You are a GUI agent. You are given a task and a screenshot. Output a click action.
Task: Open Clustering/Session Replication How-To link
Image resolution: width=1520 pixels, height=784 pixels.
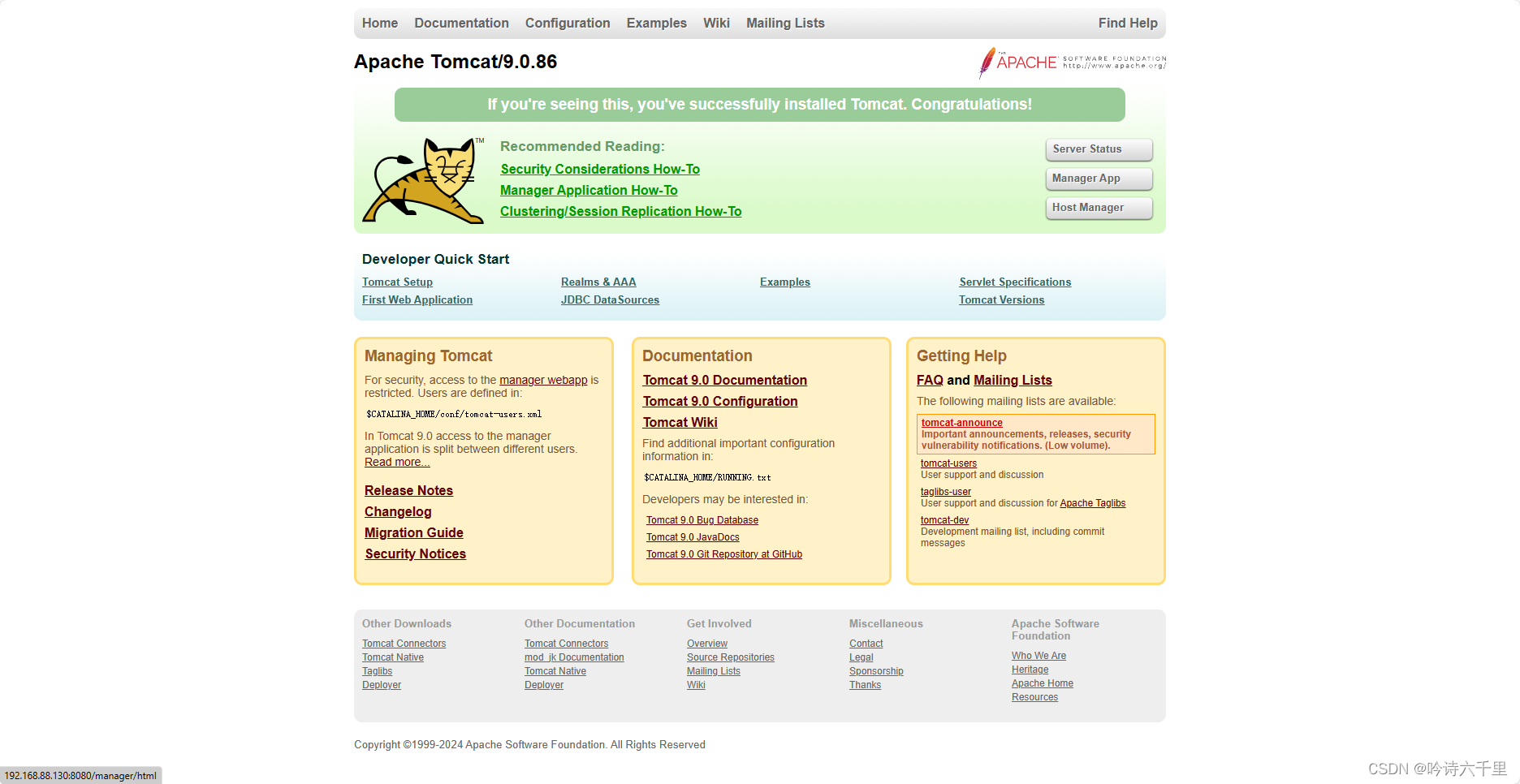(620, 211)
